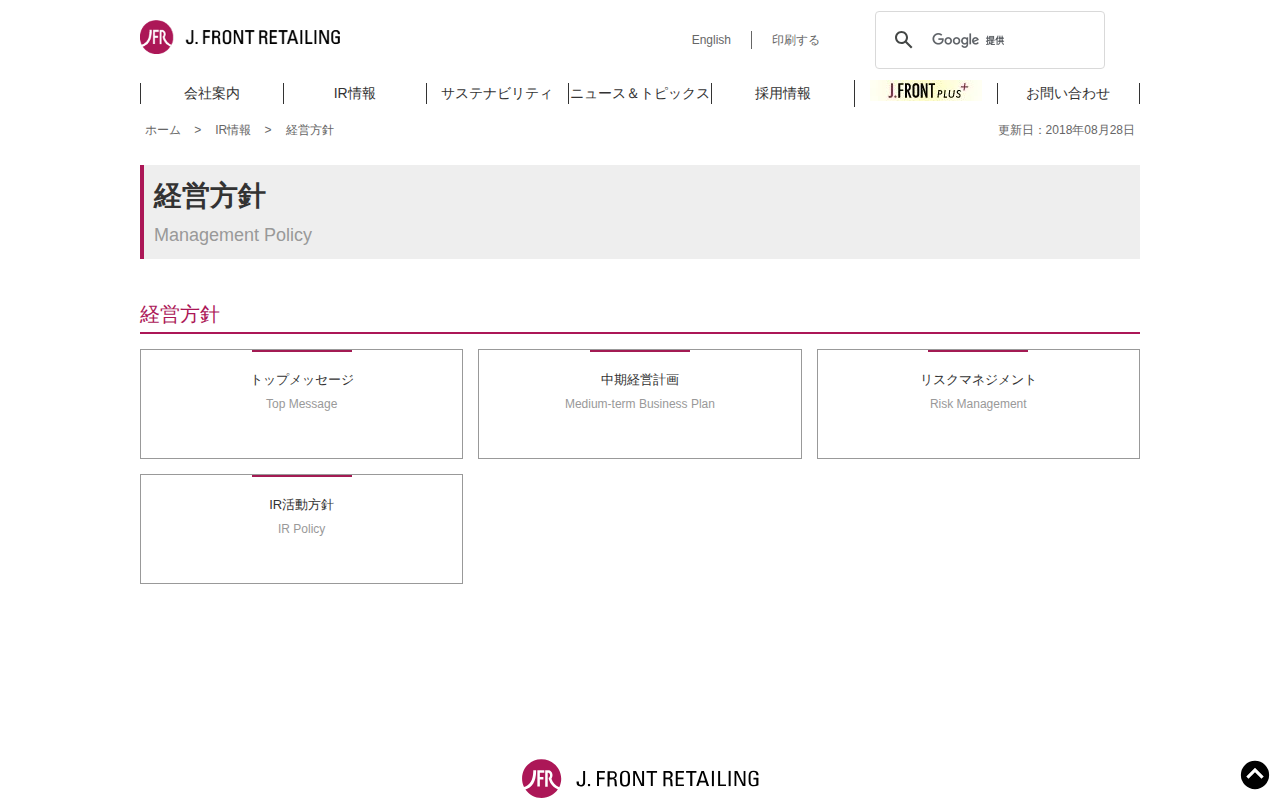Open the 会社案内 menu item

[212, 93]
